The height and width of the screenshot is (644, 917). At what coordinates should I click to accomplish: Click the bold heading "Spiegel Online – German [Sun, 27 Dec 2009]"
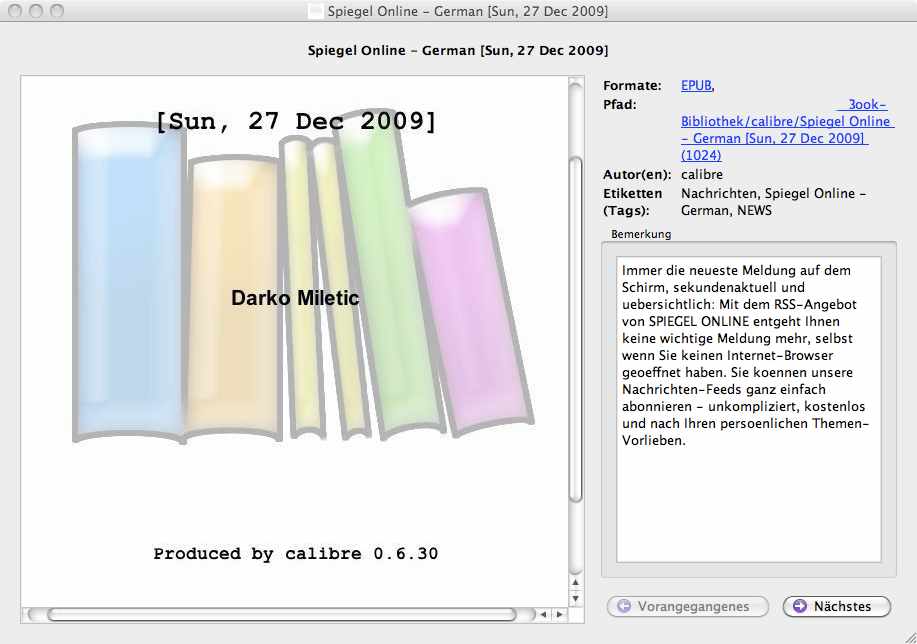[x=458, y=50]
